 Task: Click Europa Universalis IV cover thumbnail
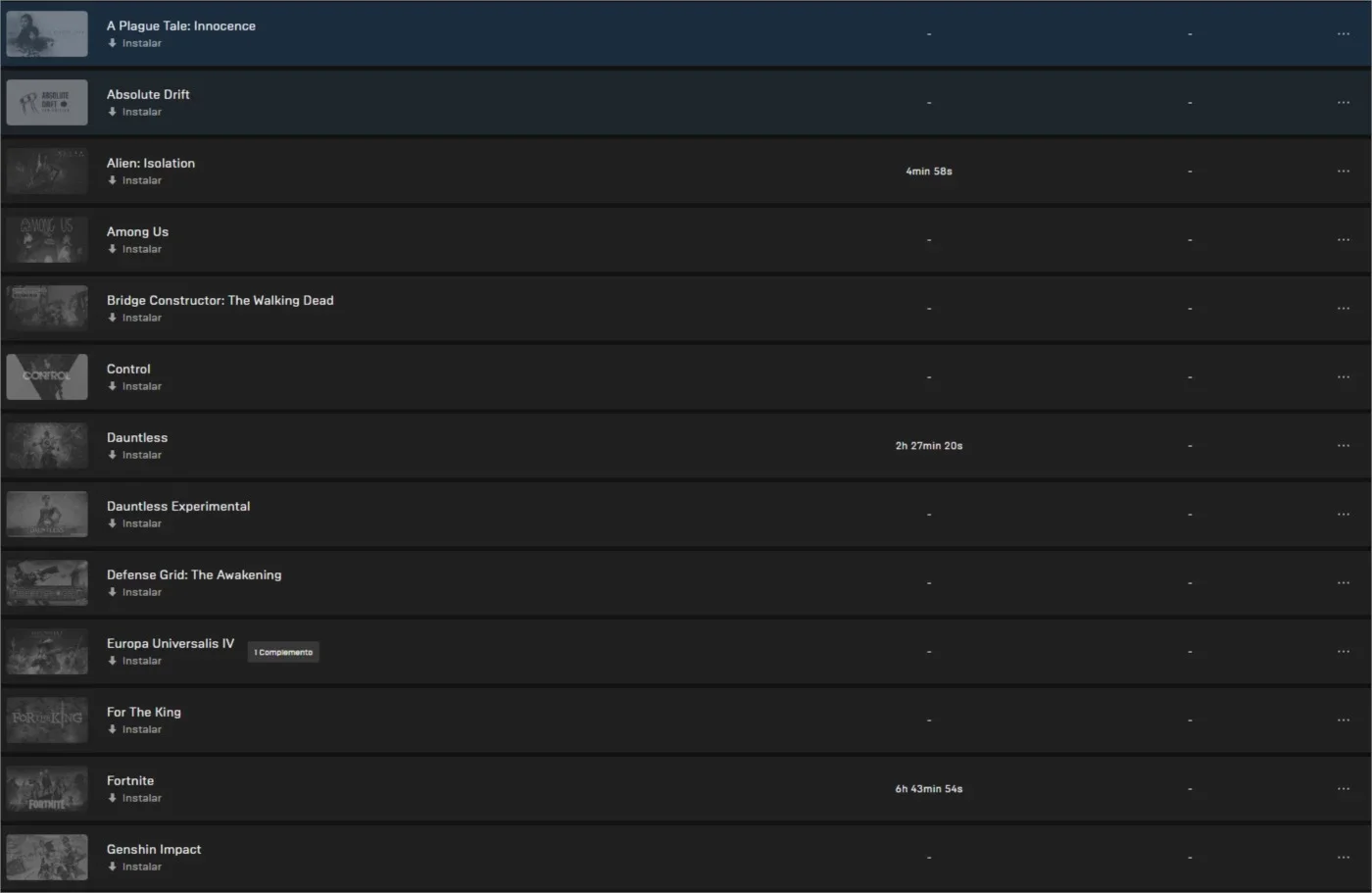point(47,652)
